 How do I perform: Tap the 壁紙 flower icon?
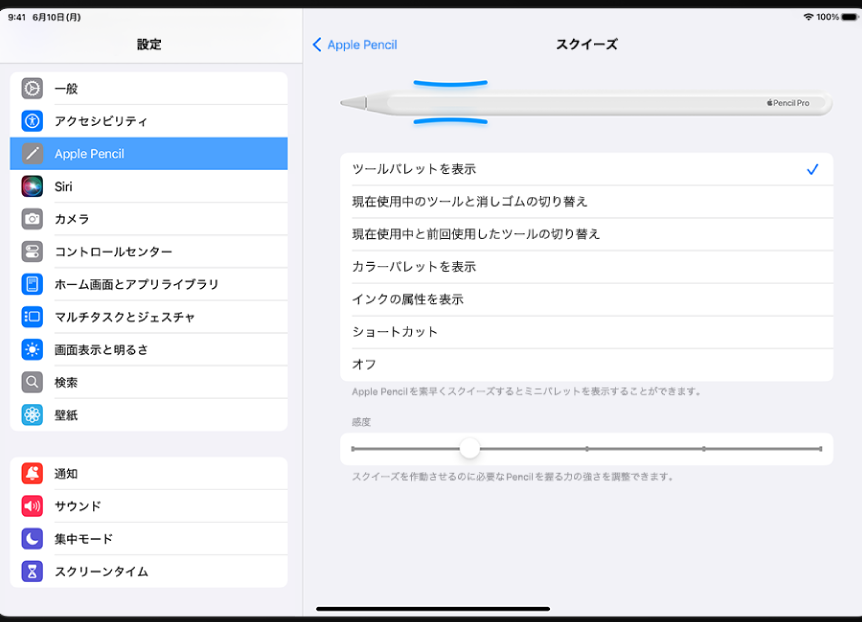32,415
